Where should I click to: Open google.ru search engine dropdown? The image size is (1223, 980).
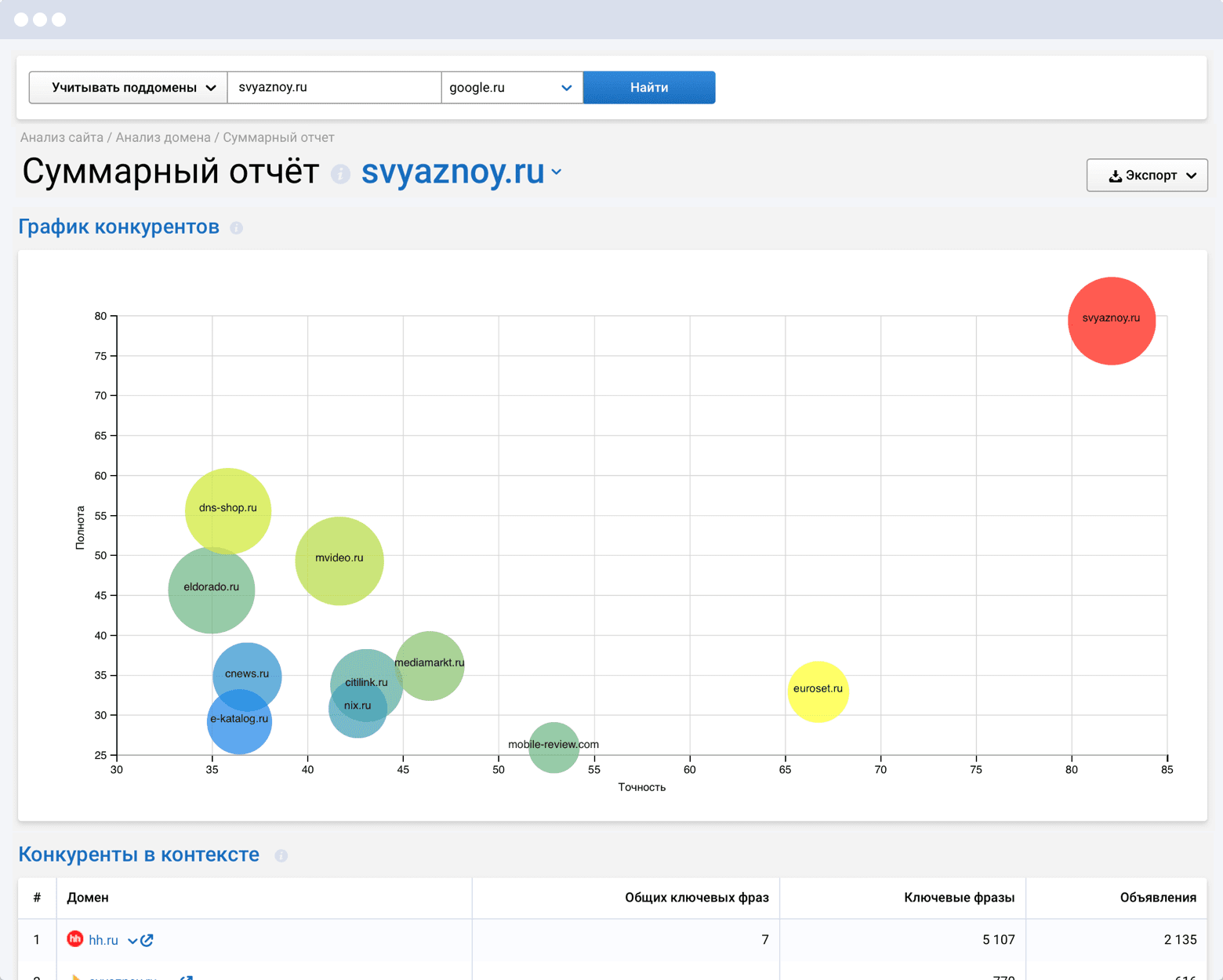[x=512, y=87]
